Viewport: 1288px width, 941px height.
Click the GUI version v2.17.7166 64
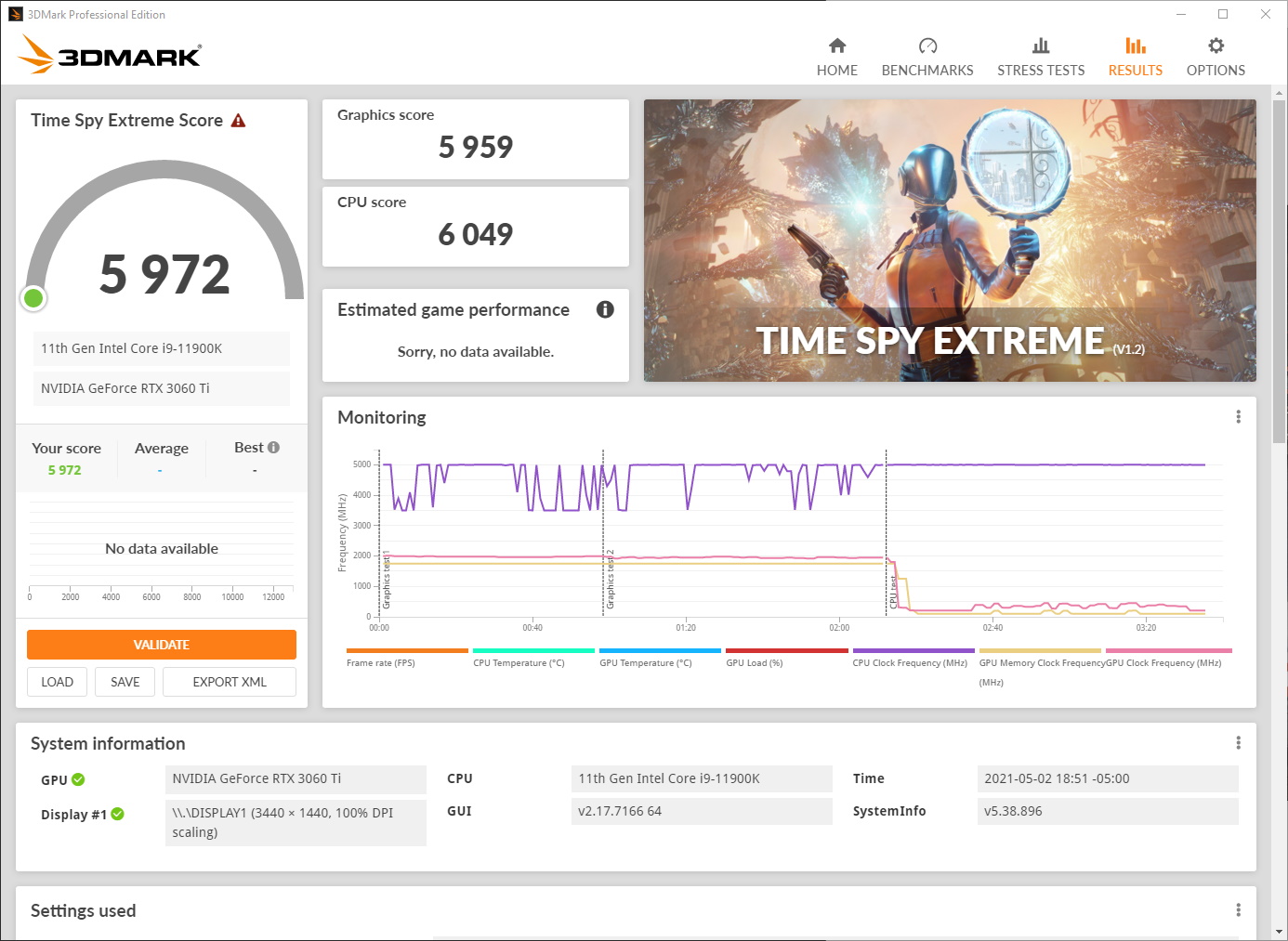pos(702,811)
